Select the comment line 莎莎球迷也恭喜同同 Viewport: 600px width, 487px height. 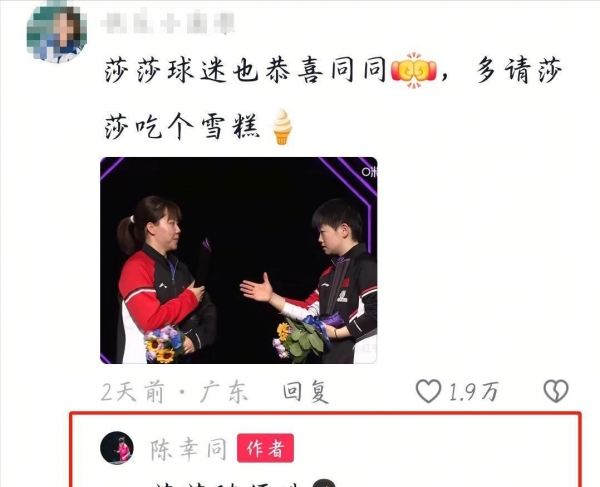pos(245,70)
